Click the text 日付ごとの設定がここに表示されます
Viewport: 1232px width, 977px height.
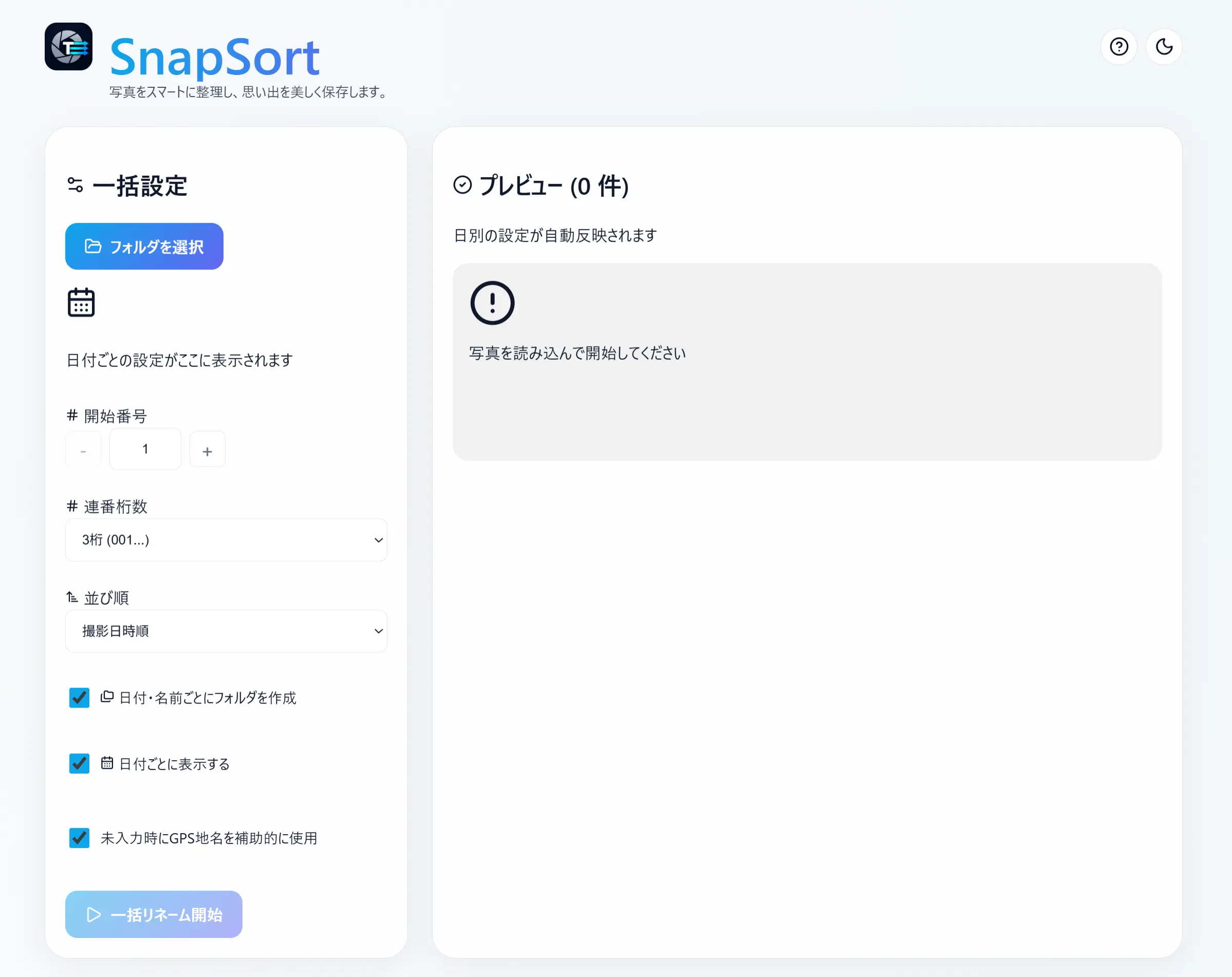tap(179, 360)
